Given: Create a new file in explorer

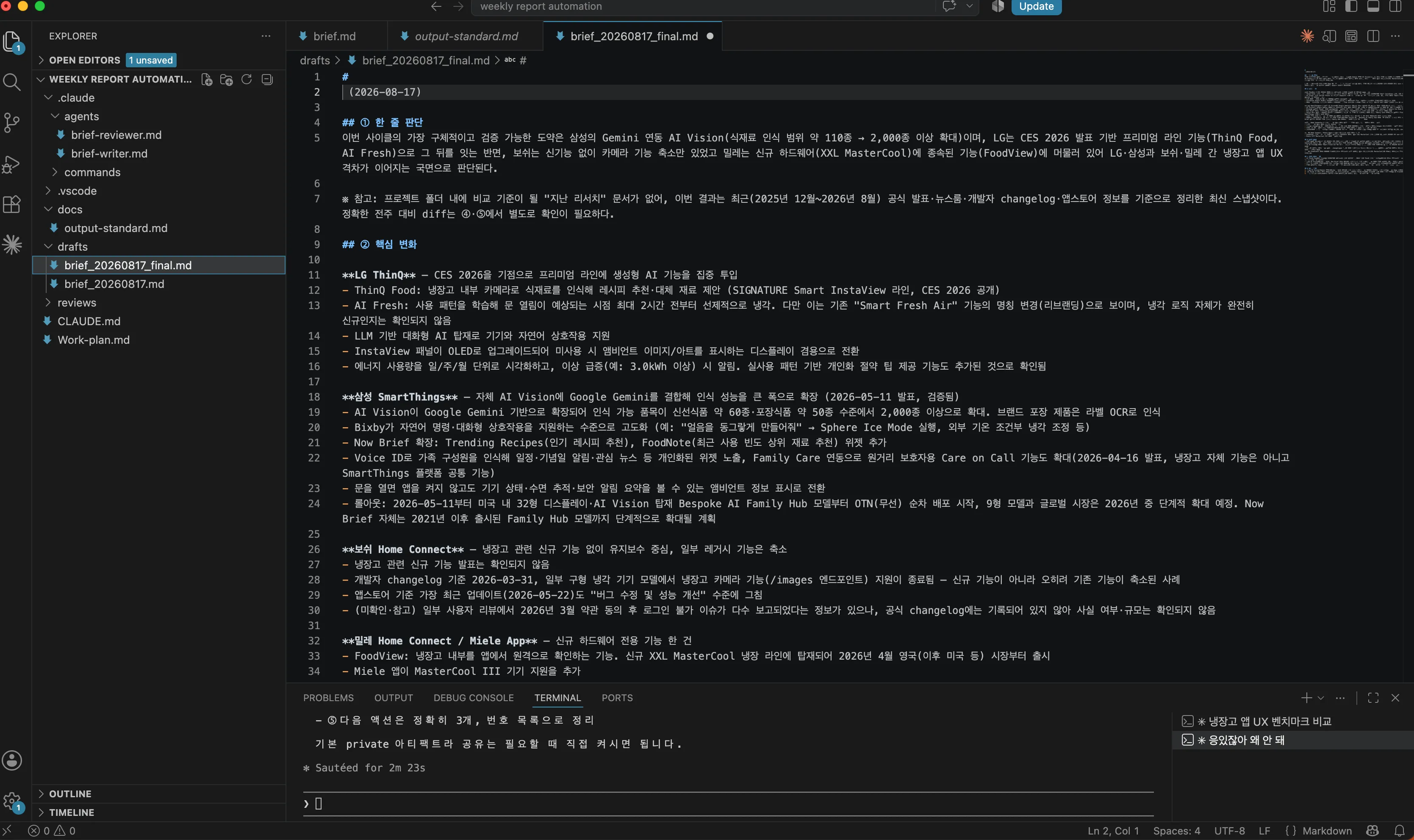Looking at the screenshot, I should pyautogui.click(x=207, y=80).
